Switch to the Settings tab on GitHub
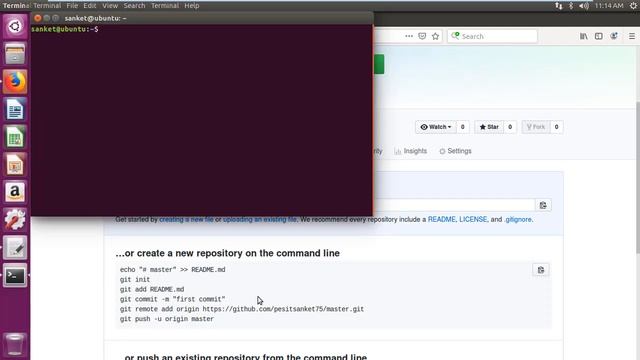Image resolution: width=640 pixels, height=360 pixels. click(456, 151)
